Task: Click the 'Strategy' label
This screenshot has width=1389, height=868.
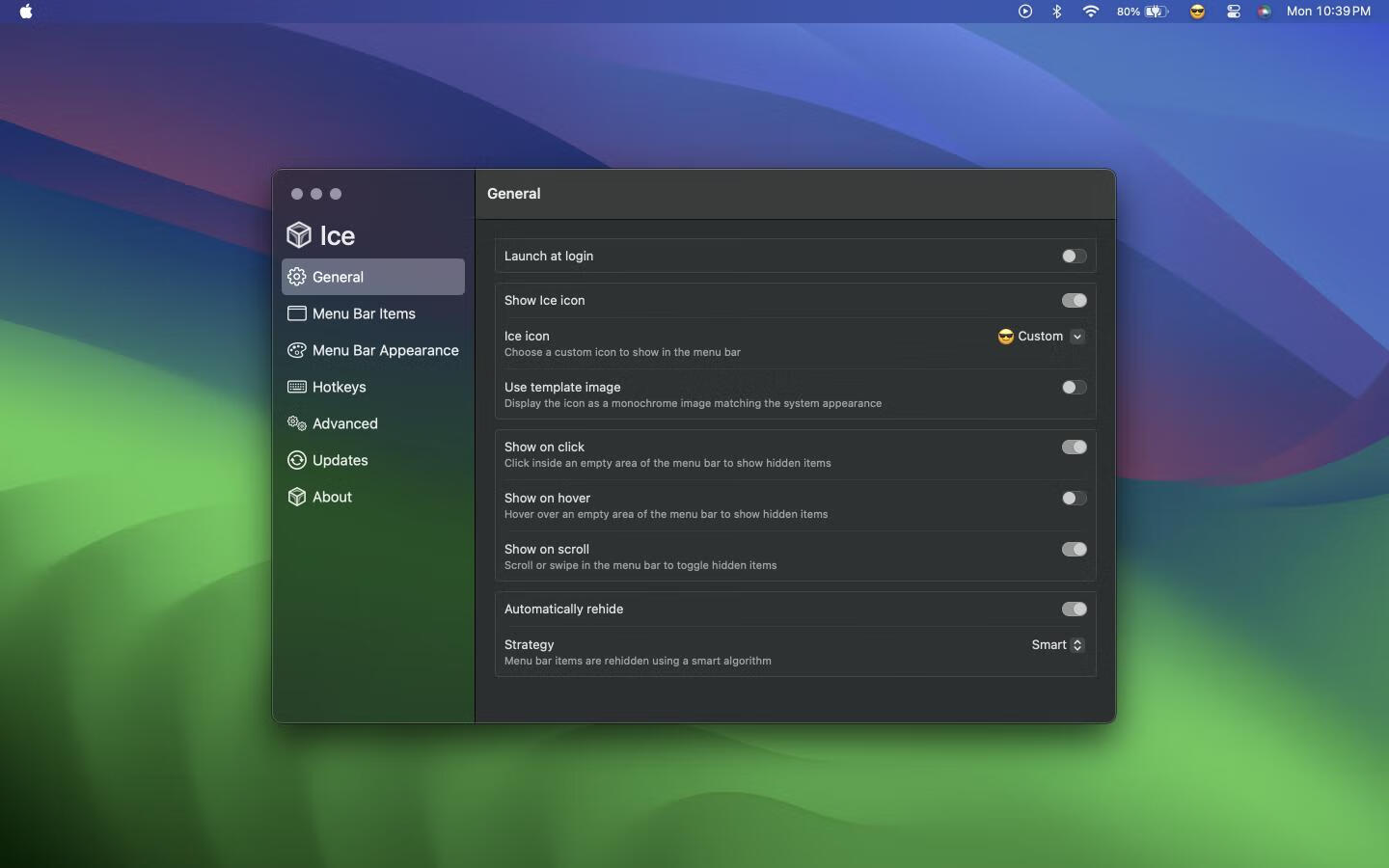Action: (x=529, y=644)
